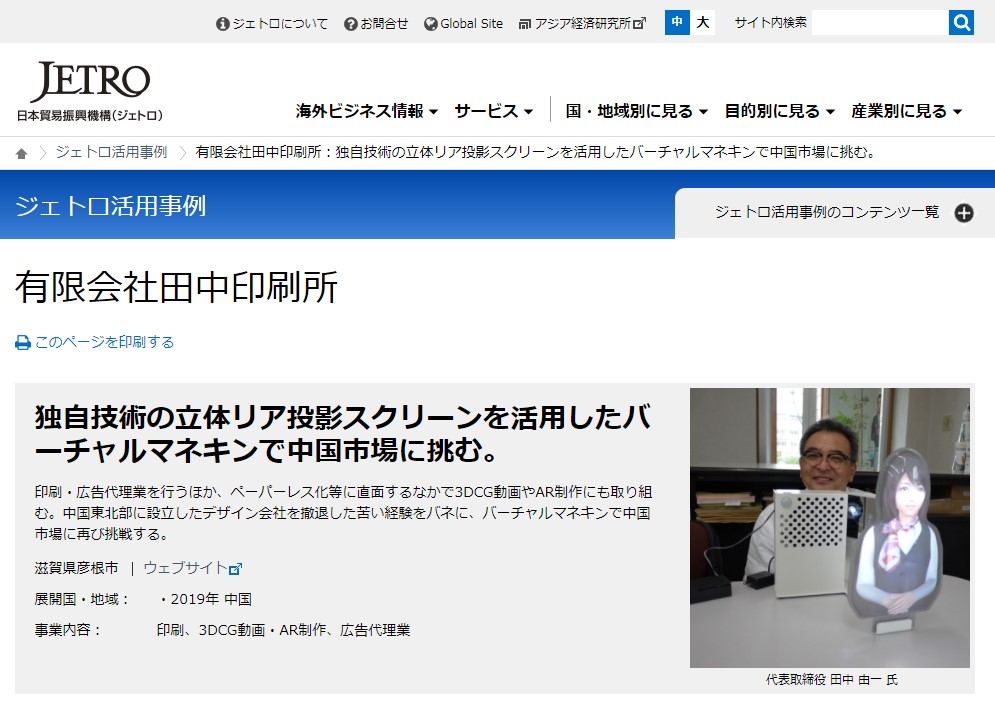The image size is (995, 714).
Task: Open アジア経済研究所 external link
Action: (590, 24)
